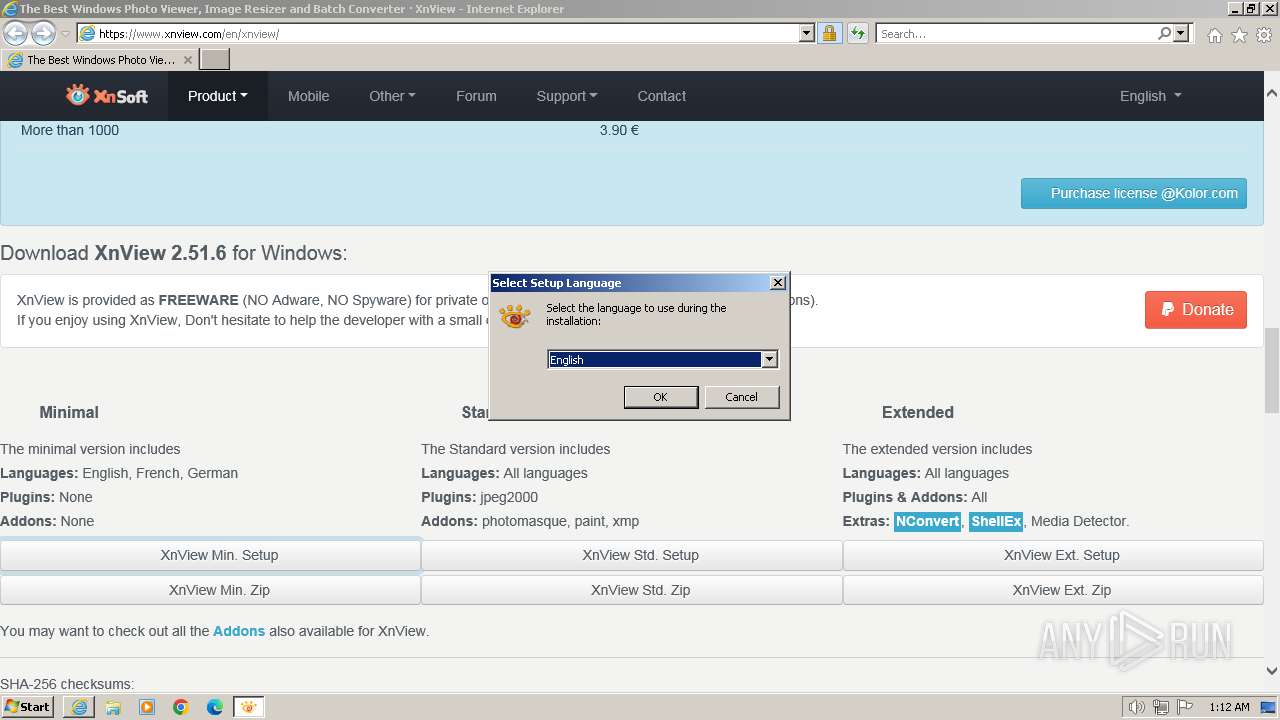Image resolution: width=1280 pixels, height=720 pixels.
Task: Click the browser Search box
Action: (1016, 33)
